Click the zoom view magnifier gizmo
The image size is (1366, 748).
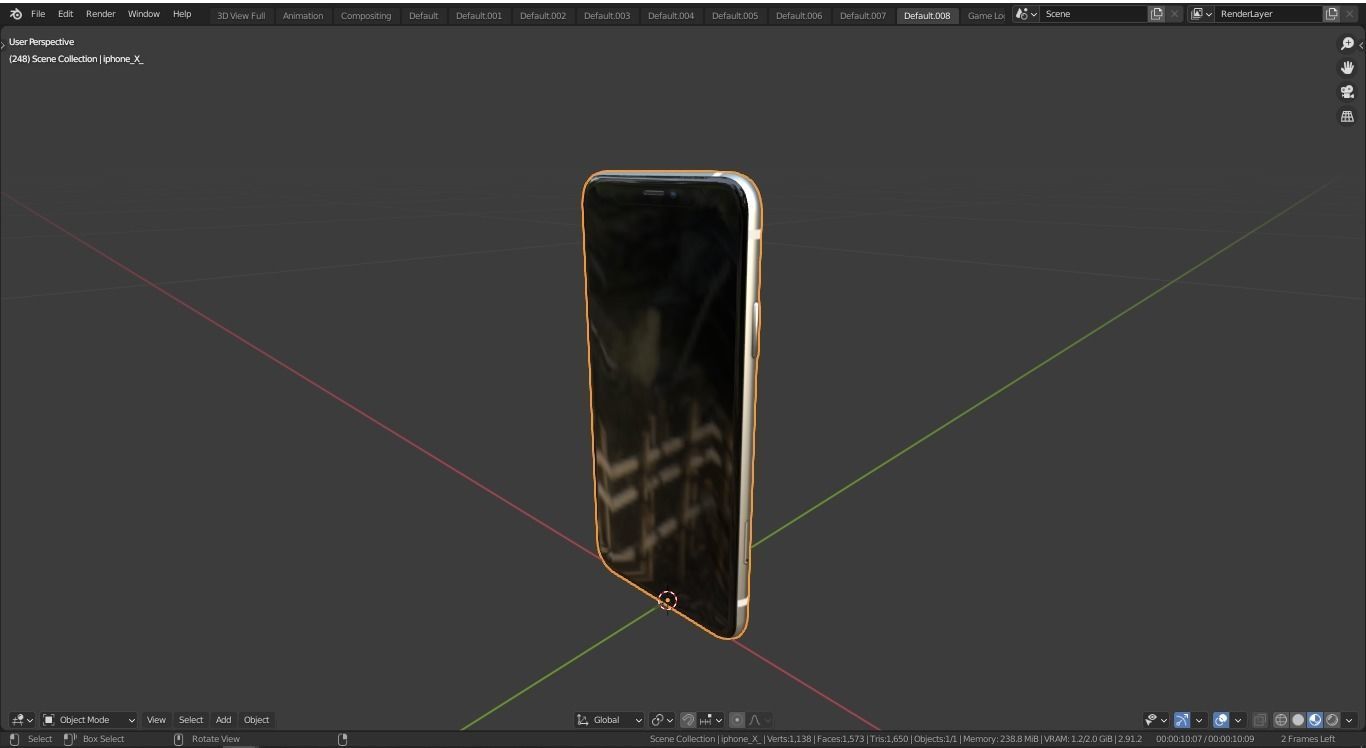pyautogui.click(x=1347, y=44)
